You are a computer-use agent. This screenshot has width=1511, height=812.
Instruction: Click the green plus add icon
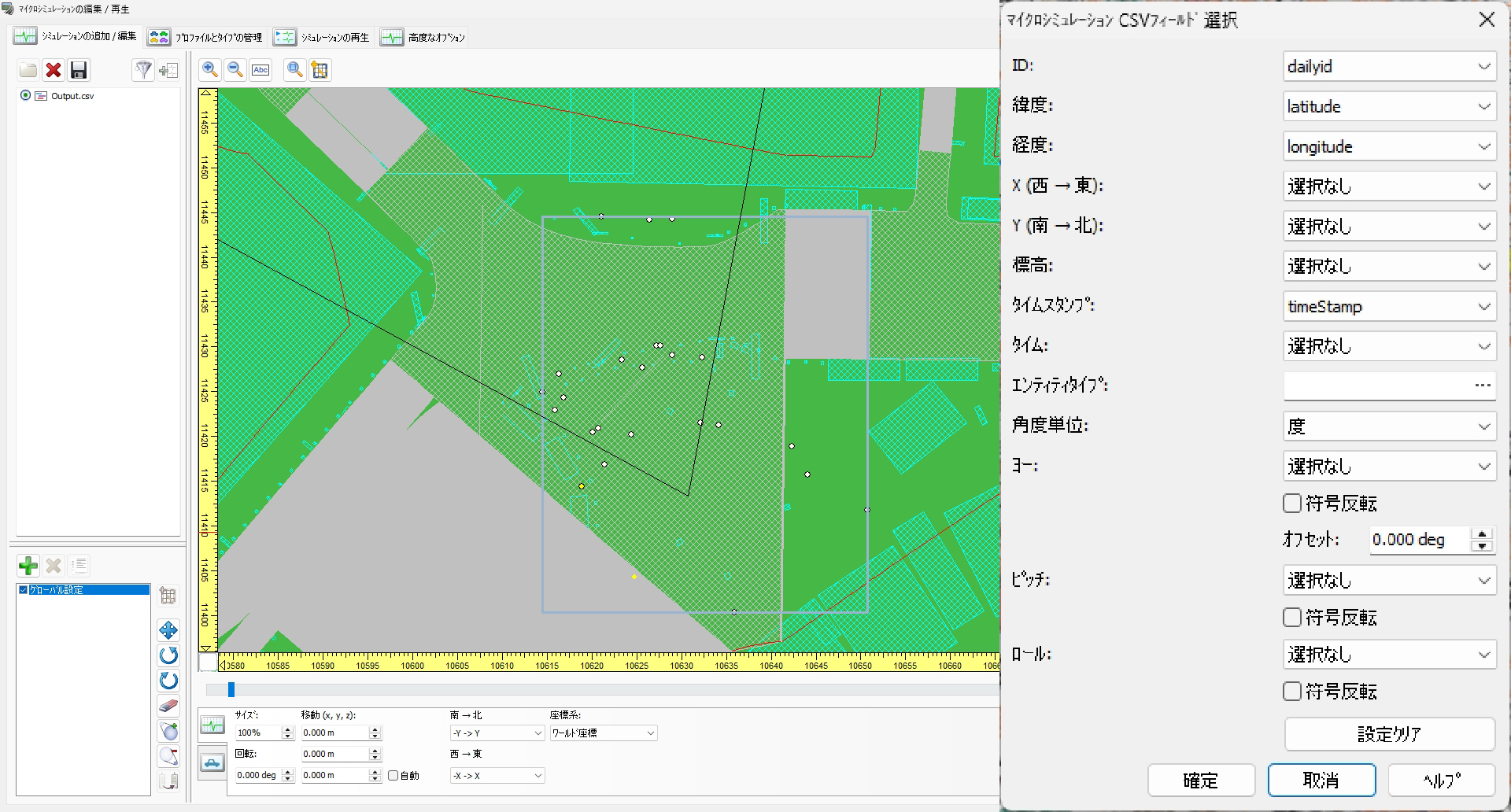tap(28, 566)
